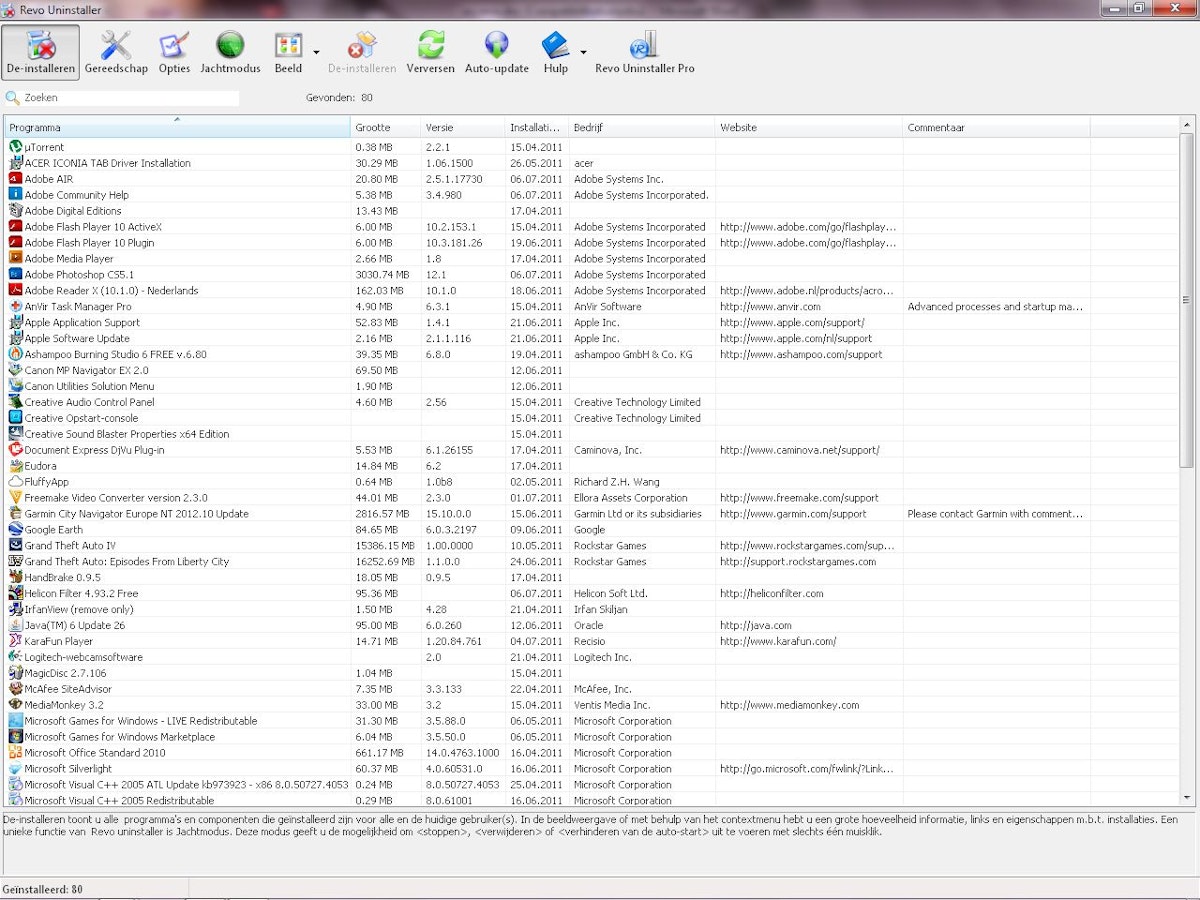This screenshot has height=900, width=1200.
Task: Click the µTorrent program icon
Action: click(15, 147)
